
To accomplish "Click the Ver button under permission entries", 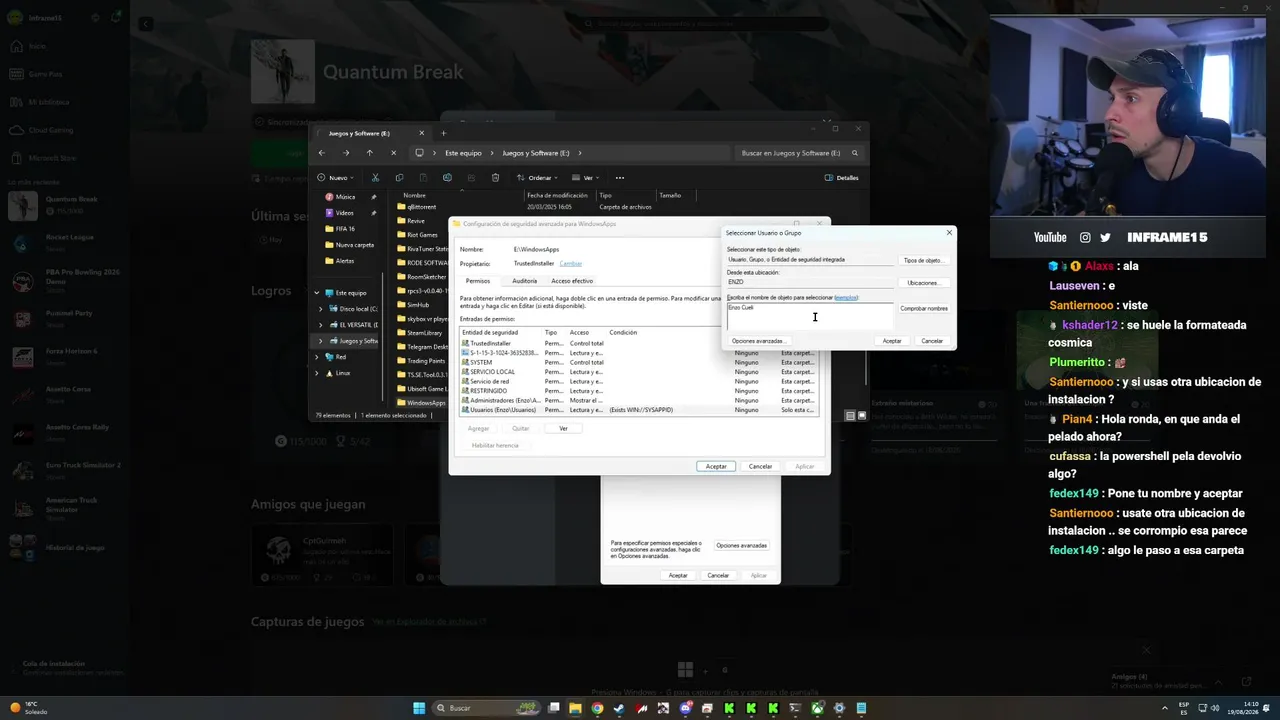I will (x=563, y=428).
